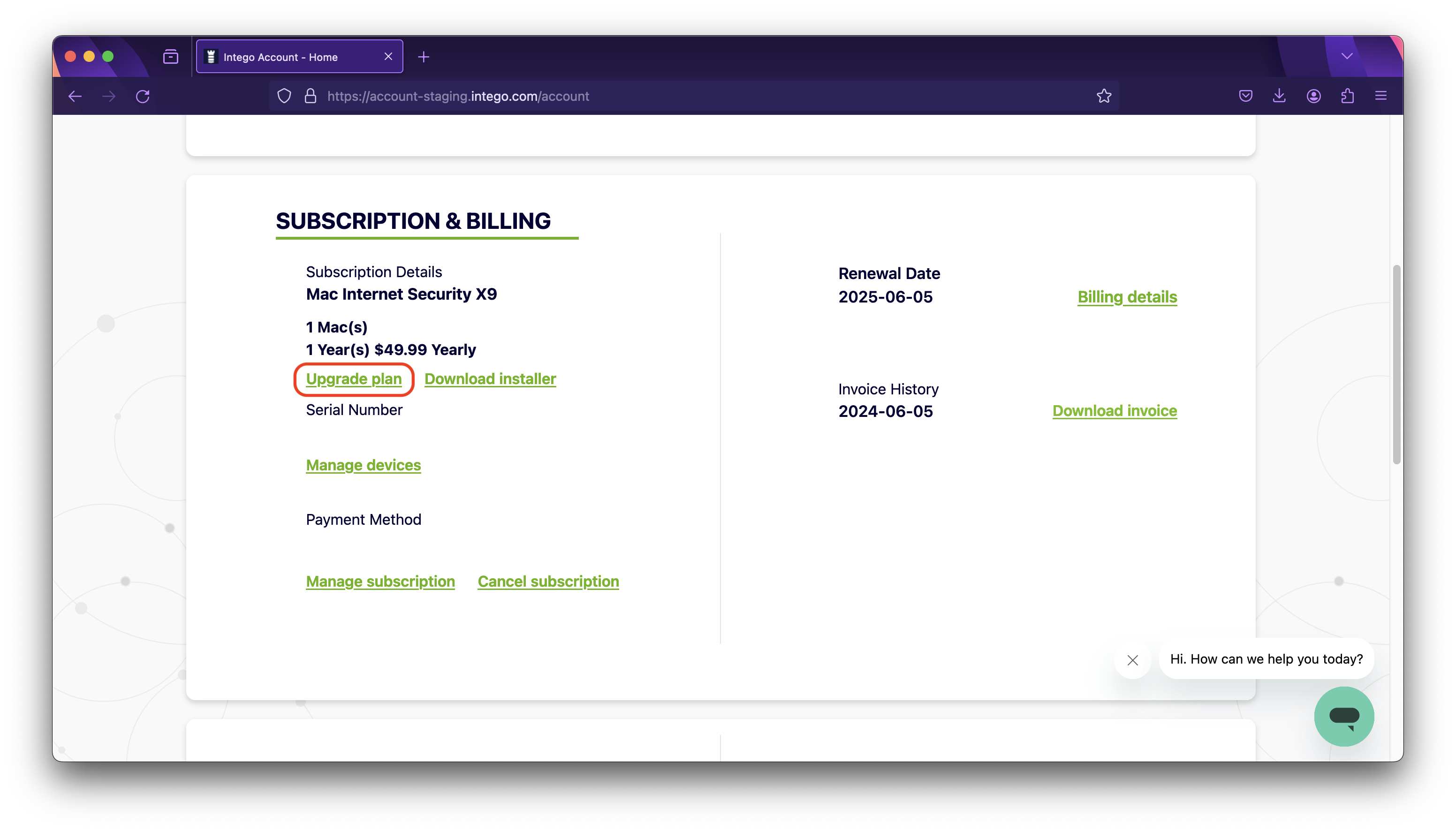This screenshot has height=831, width=1456.
Task: Open the Upgrade plan link
Action: [x=353, y=379]
